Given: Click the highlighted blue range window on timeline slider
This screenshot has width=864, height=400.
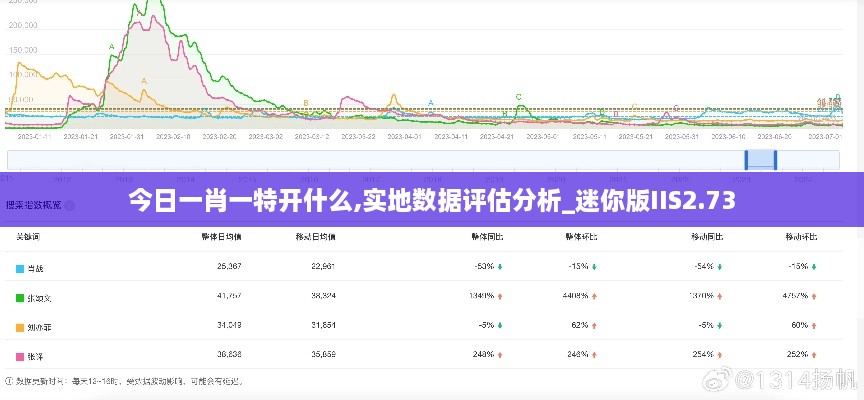Looking at the screenshot, I should pos(761,159).
